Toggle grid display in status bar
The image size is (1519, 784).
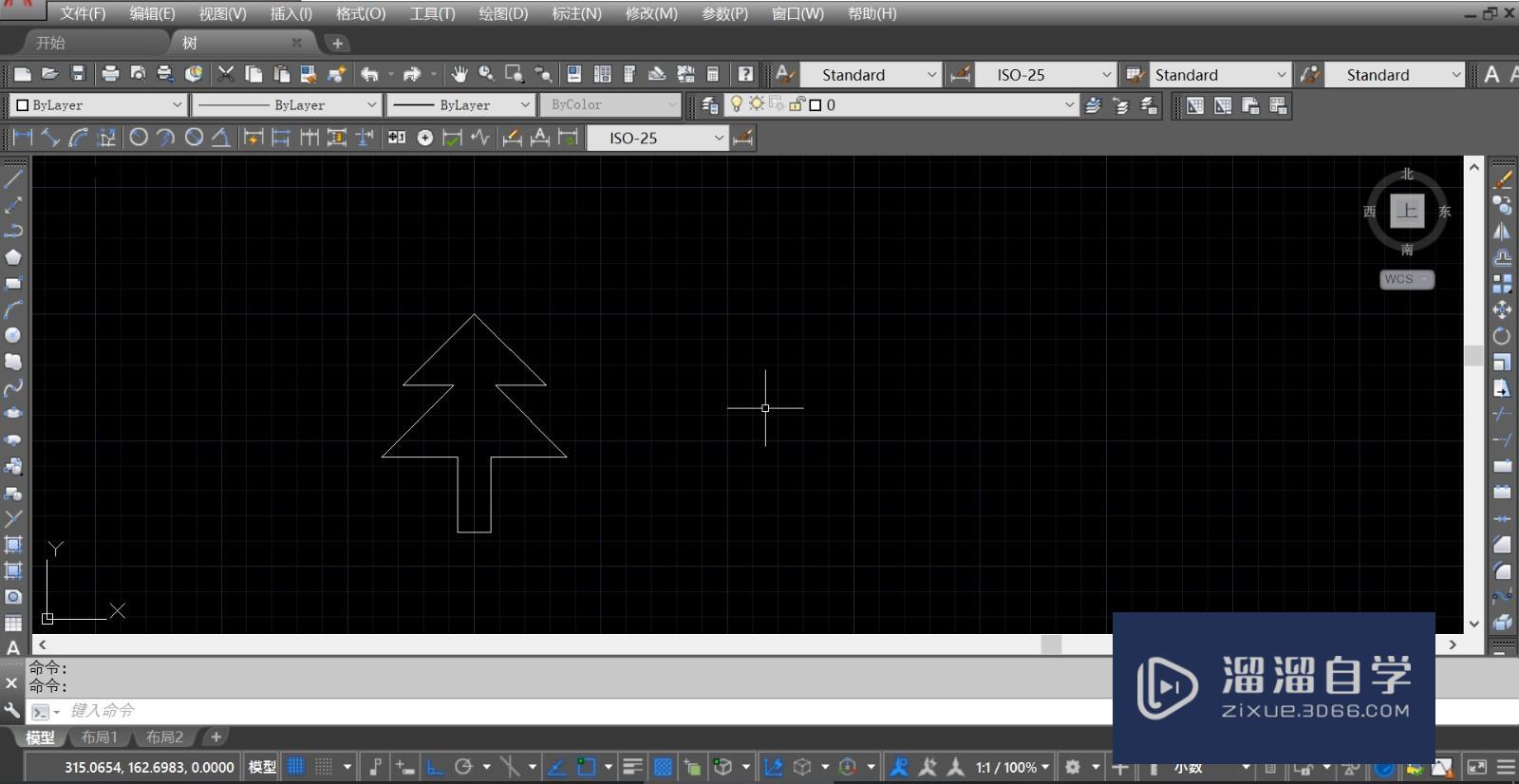tap(296, 766)
